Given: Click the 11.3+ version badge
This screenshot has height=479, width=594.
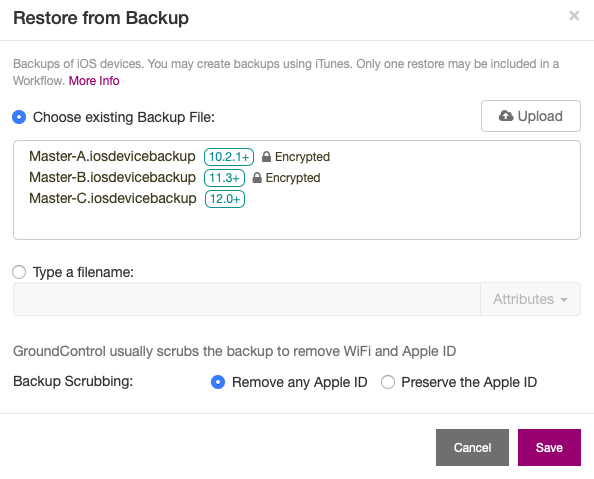Looking at the screenshot, I should click(224, 178).
